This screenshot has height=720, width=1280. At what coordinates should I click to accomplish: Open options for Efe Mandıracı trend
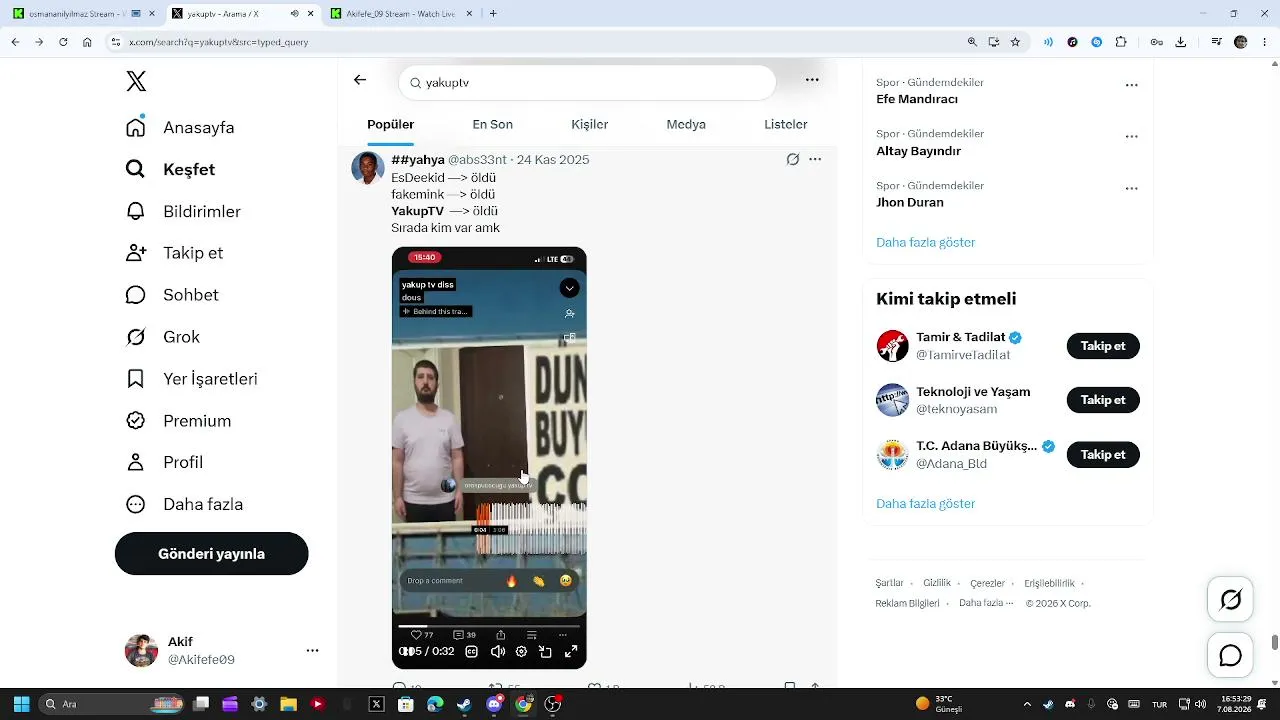point(1132,86)
